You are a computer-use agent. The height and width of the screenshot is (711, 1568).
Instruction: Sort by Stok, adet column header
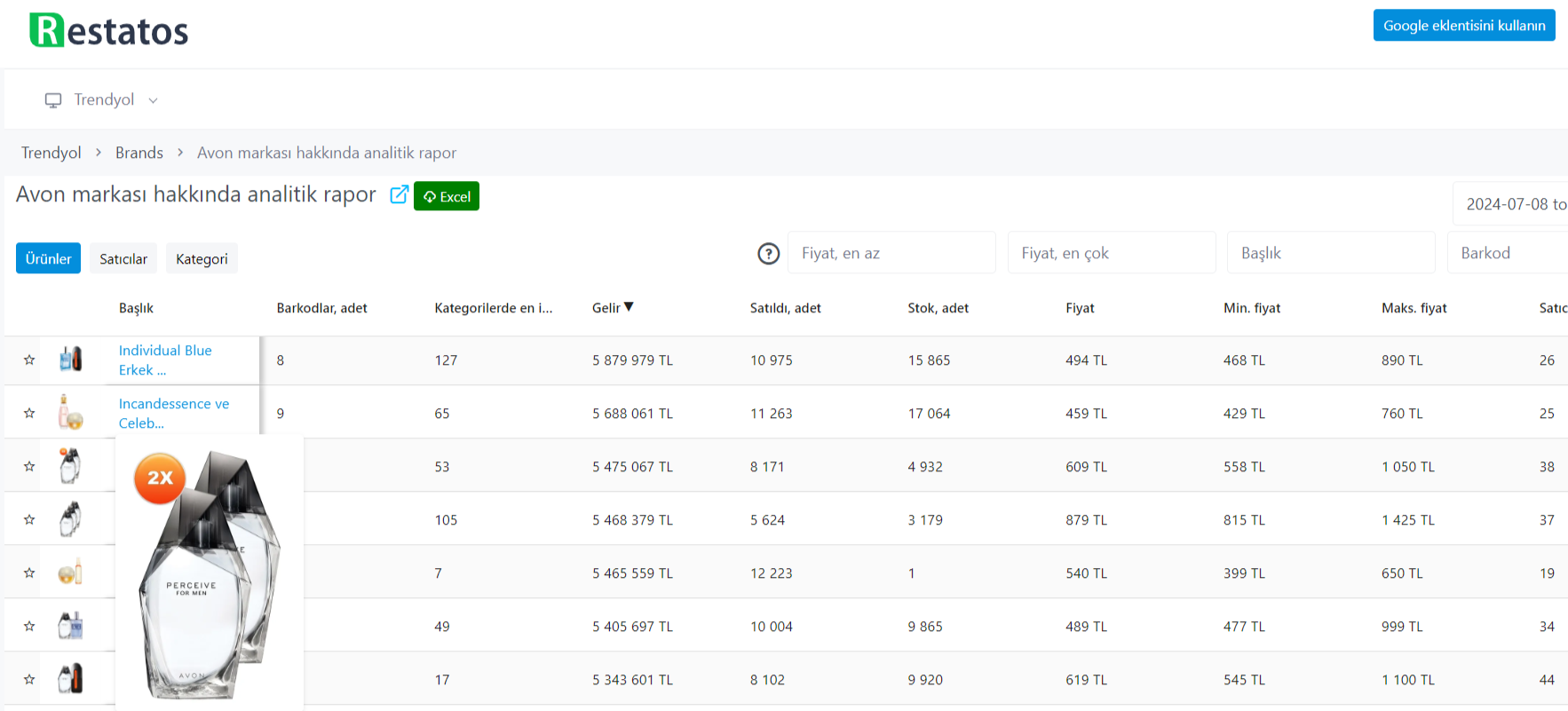pos(938,308)
